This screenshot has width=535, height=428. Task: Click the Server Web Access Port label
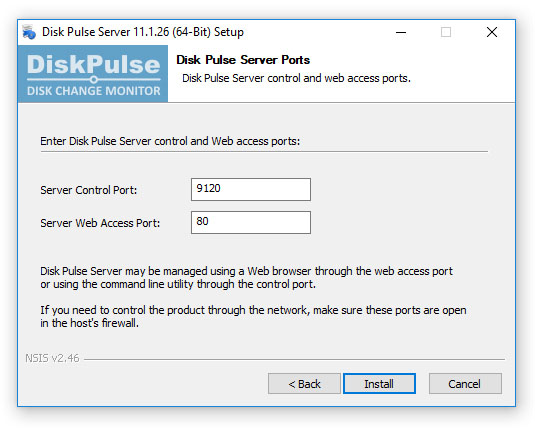[100, 223]
